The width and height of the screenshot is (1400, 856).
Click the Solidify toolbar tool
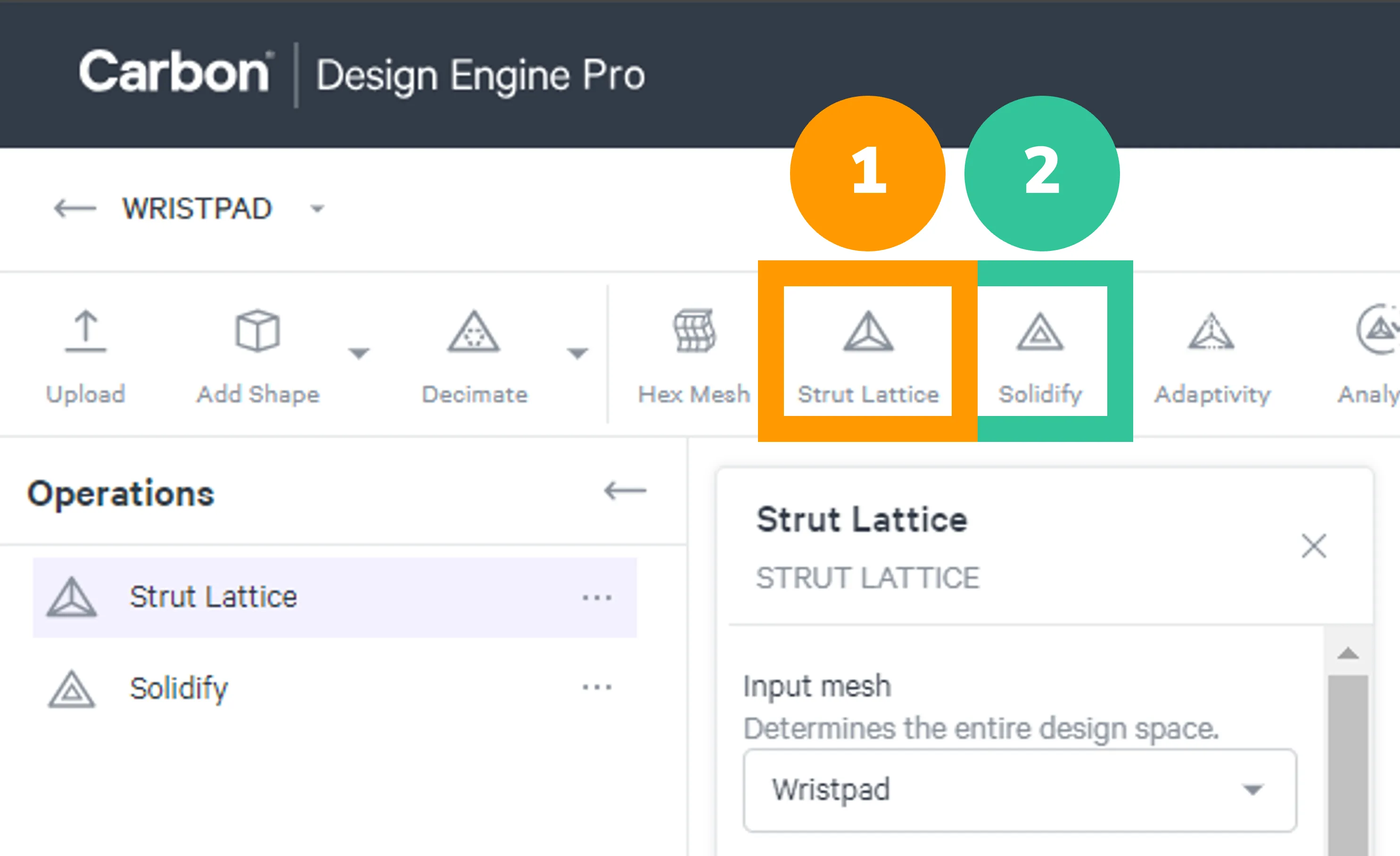(x=1041, y=351)
